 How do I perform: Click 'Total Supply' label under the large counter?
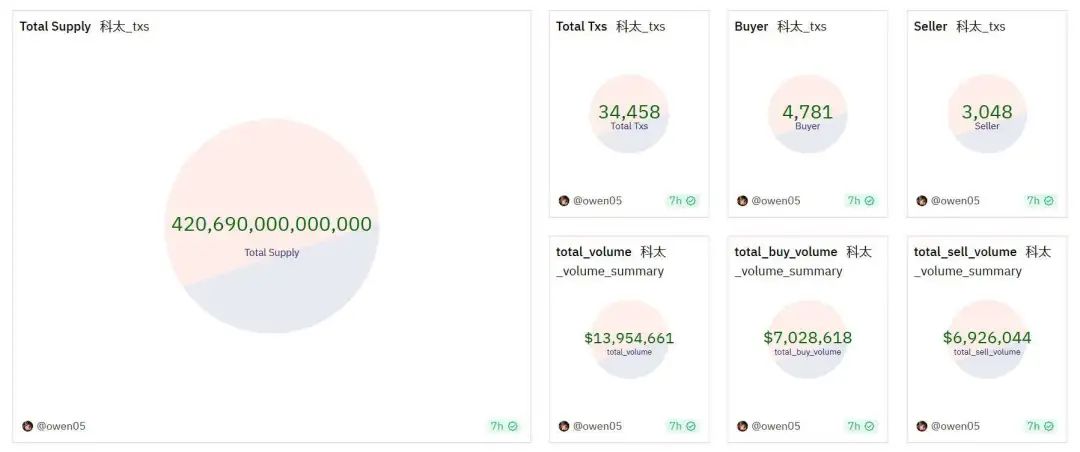pyautogui.click(x=271, y=253)
